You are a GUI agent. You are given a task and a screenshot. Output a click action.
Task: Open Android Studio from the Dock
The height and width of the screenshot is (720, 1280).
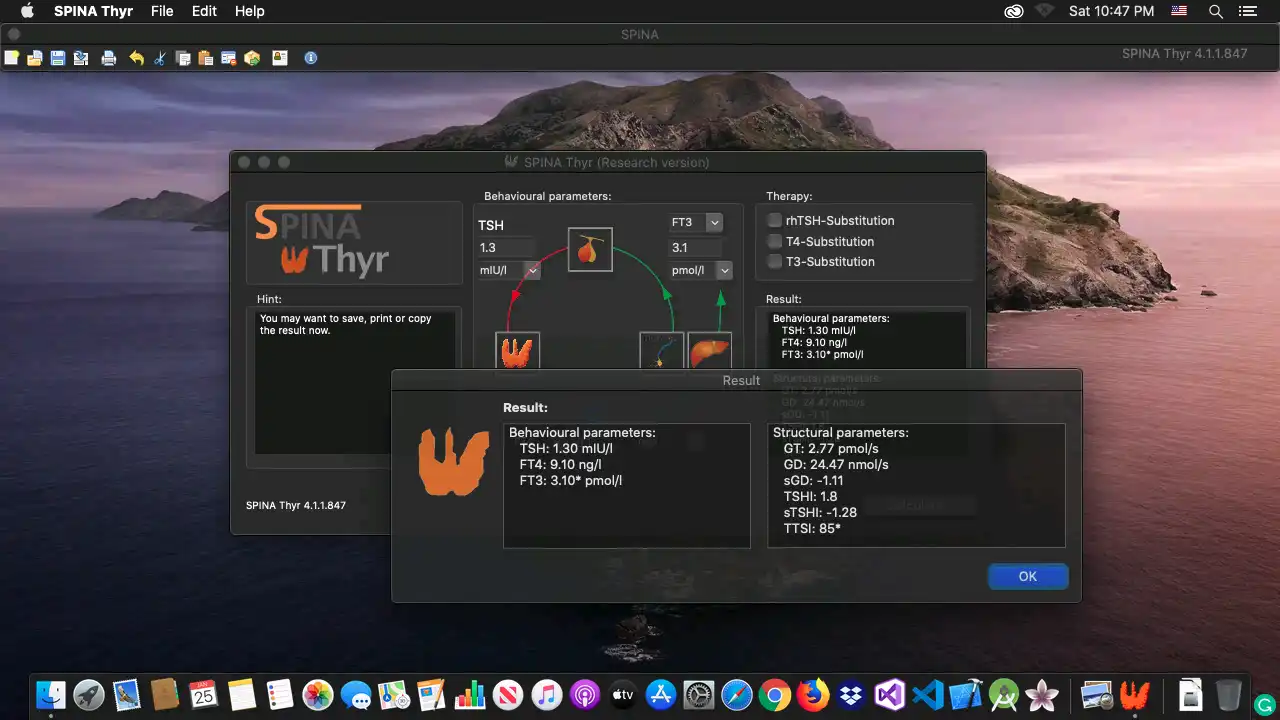tap(1004, 694)
